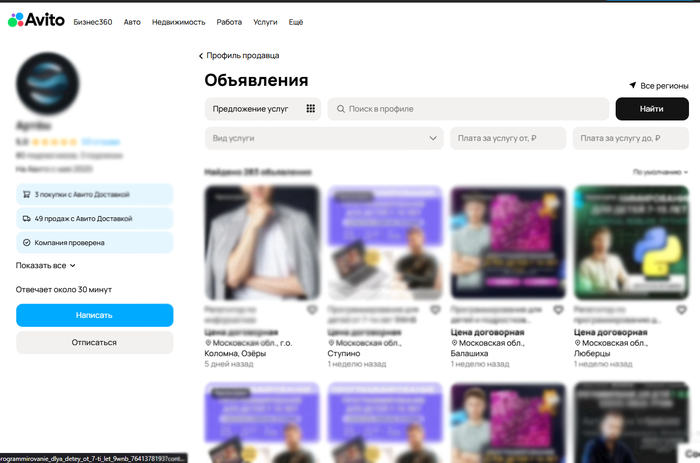Go to the Услуги section
Image resolution: width=700 pixels, height=463 pixels.
pos(265,21)
